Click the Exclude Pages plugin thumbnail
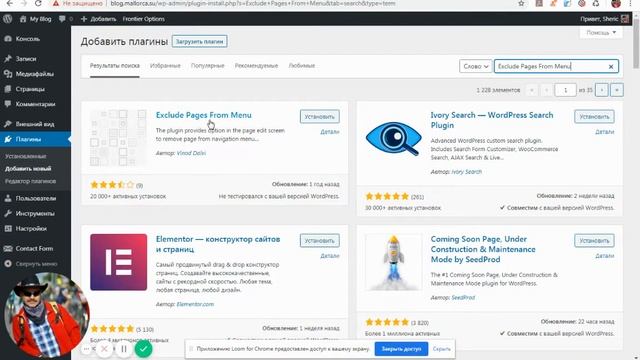The width and height of the screenshot is (640, 360). click(x=118, y=138)
